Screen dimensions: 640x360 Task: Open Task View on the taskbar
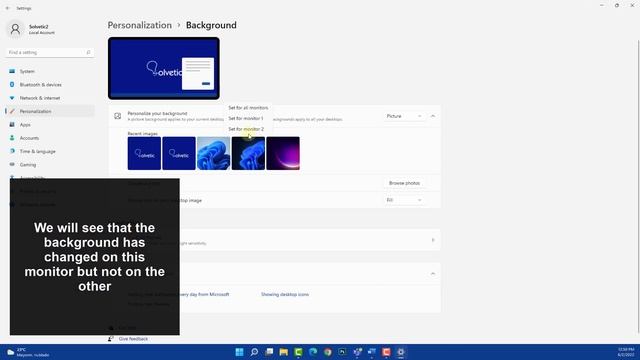pos(269,352)
